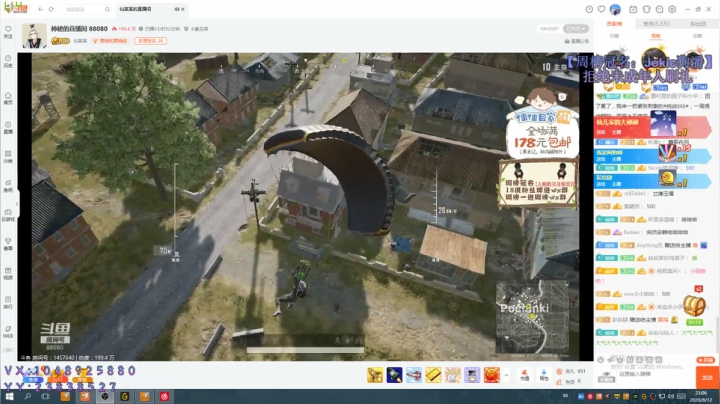Open the live announcement link
The image size is (720, 404).
(577, 41)
